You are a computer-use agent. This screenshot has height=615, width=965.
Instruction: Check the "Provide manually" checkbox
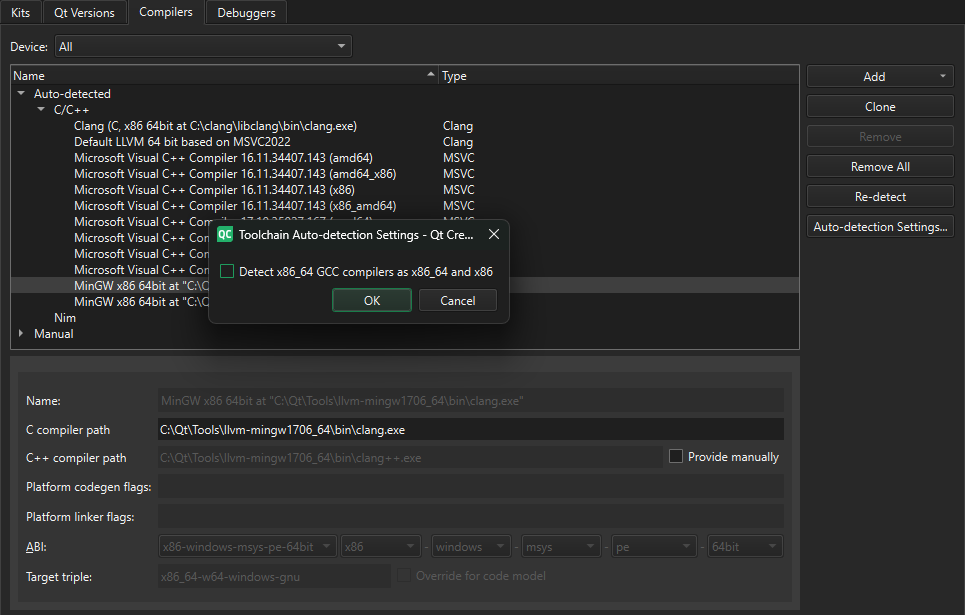pos(676,456)
